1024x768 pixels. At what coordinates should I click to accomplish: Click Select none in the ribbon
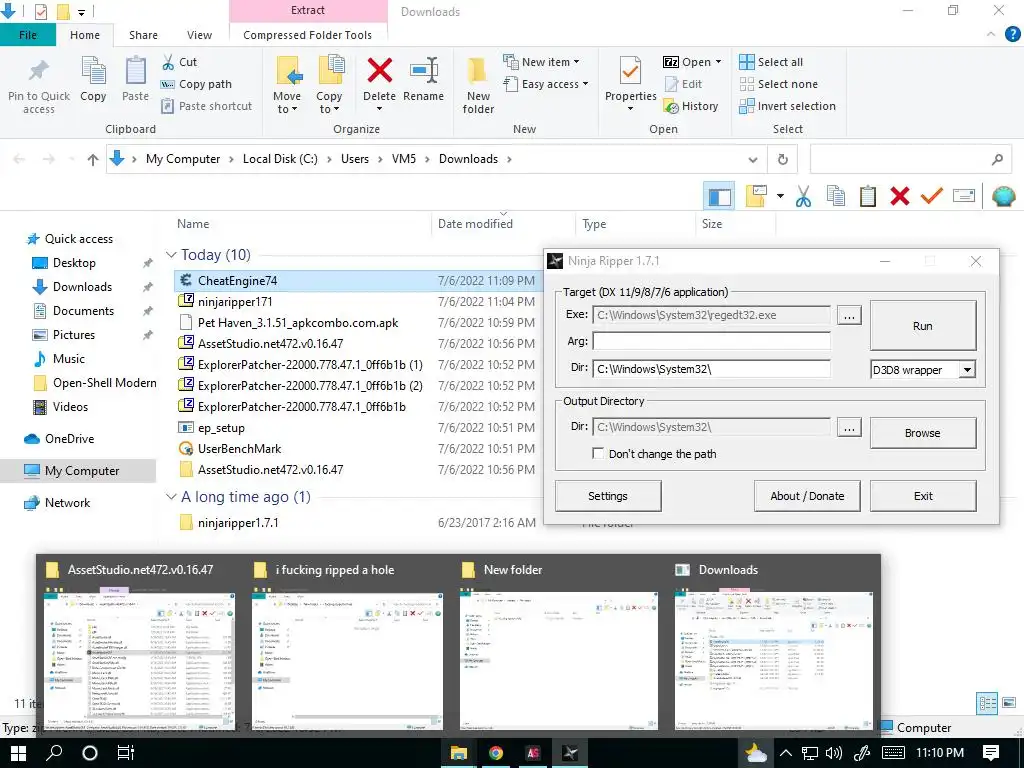pyautogui.click(x=778, y=84)
